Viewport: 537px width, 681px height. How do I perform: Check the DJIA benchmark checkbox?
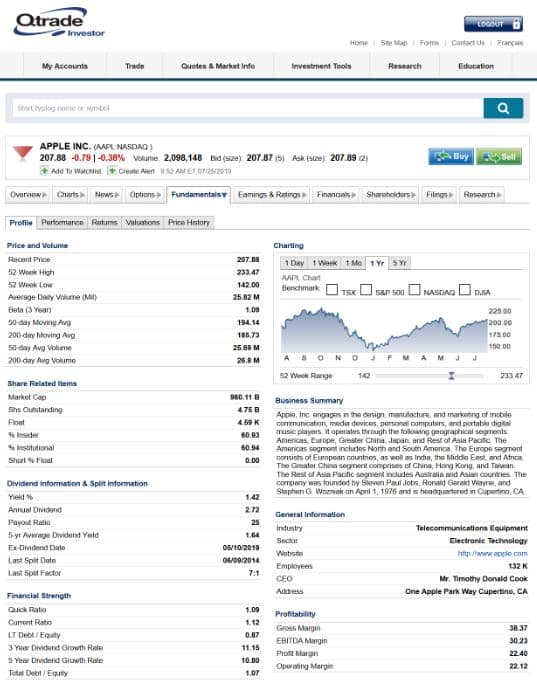click(x=465, y=290)
